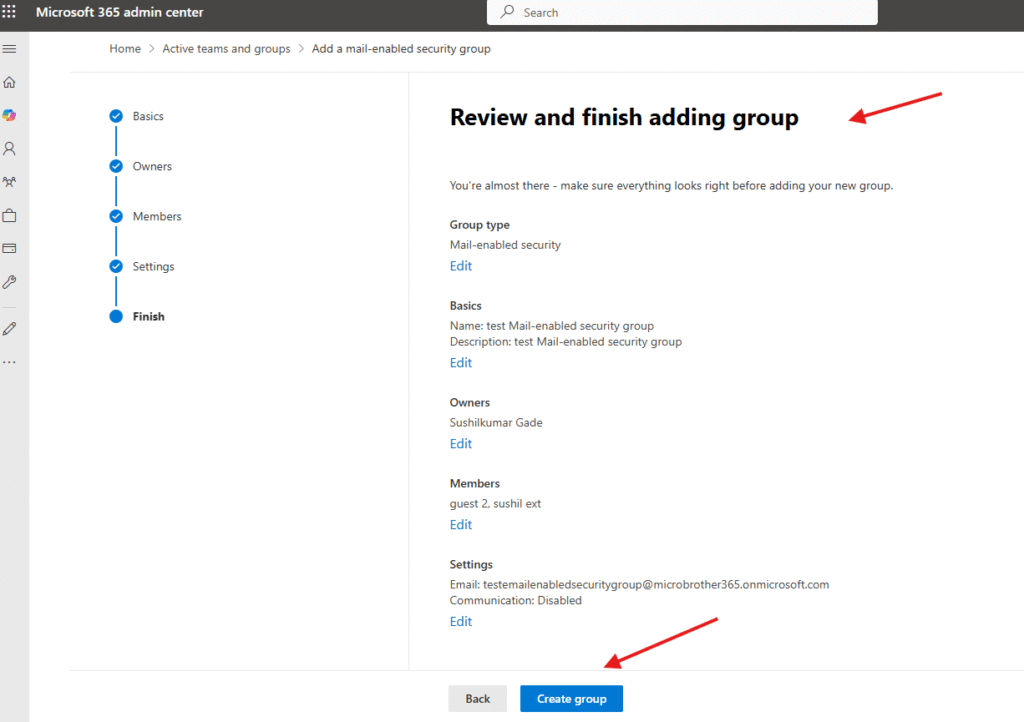This screenshot has height=722, width=1024.
Task: Expand the hamburger navigation menu
Action: coord(10,49)
